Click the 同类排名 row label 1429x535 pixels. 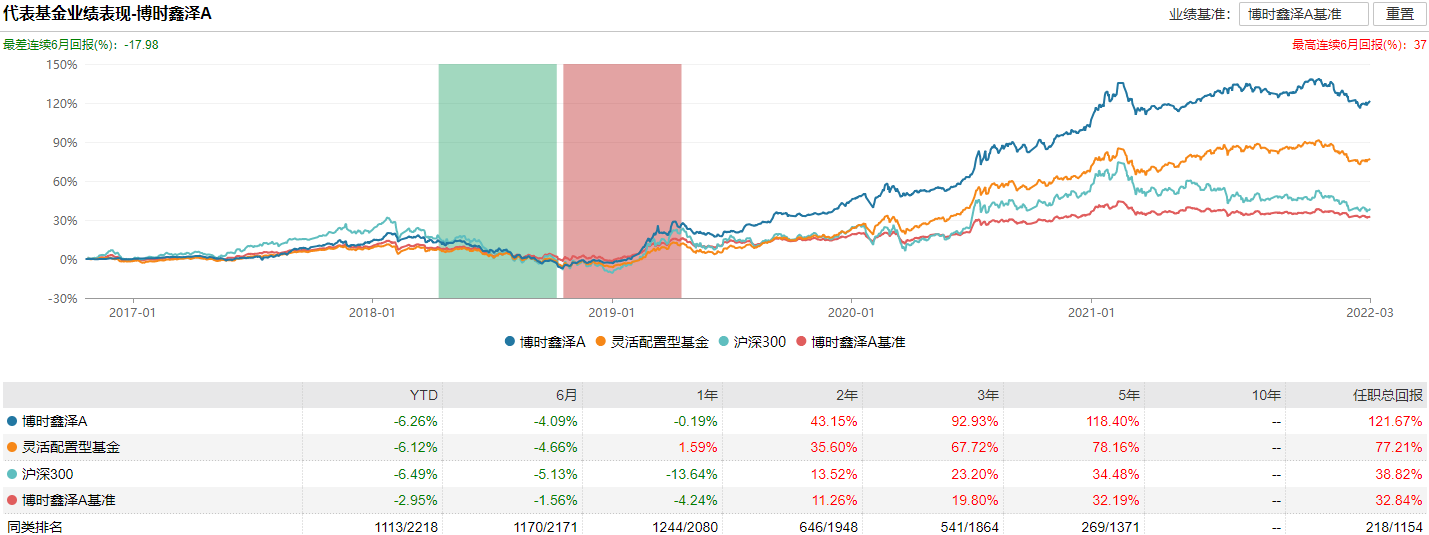tap(34, 526)
